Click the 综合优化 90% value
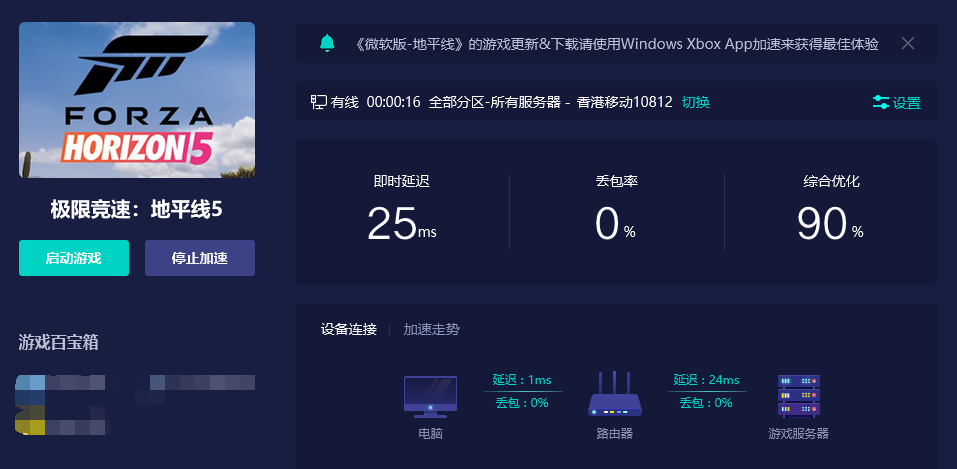Screen dimensions: 957x469 click(830, 224)
